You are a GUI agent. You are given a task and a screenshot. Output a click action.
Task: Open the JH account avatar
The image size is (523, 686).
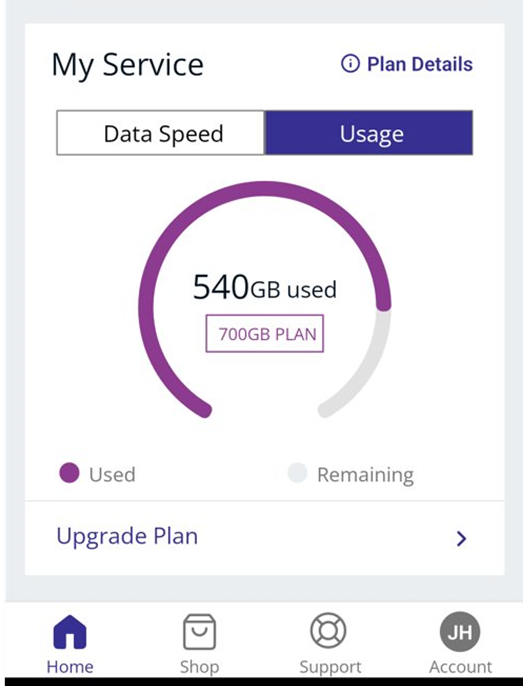[x=460, y=631]
